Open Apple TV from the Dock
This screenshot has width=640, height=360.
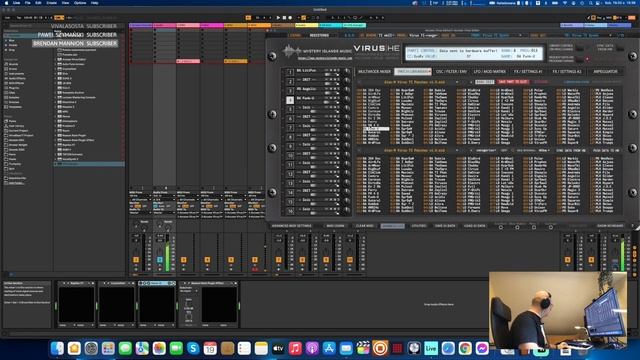coord(278,348)
